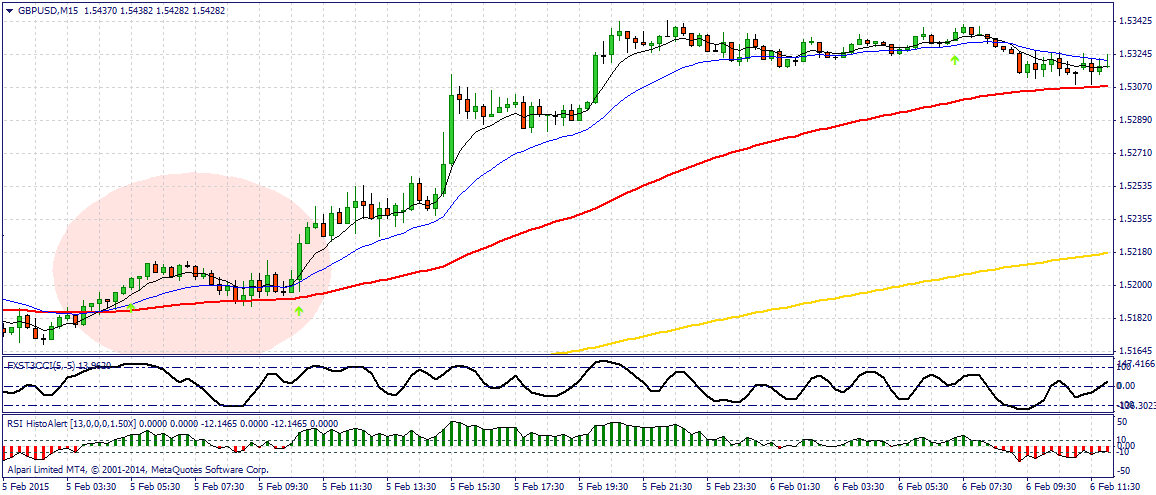Click the green up arrow near 5 Feb 09:30
The height and width of the screenshot is (495, 1156).
[x=299, y=312]
